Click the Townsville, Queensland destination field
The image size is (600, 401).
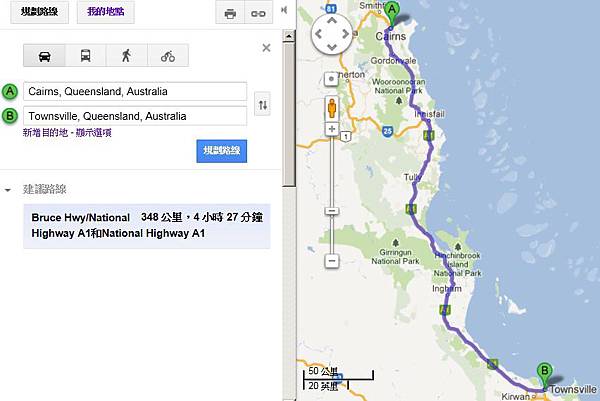pyautogui.click(x=135, y=116)
